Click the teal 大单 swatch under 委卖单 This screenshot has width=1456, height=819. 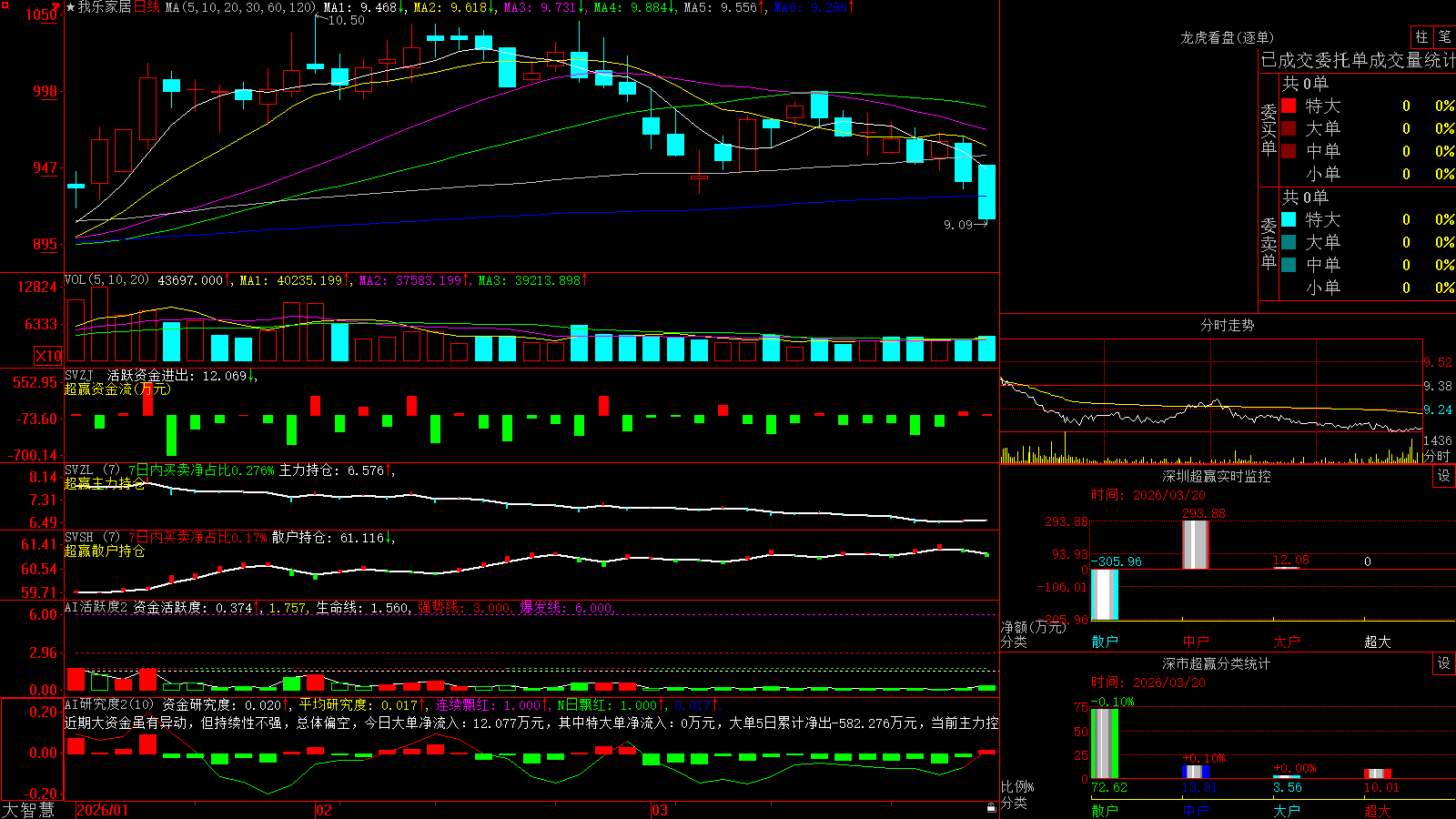point(1289,242)
